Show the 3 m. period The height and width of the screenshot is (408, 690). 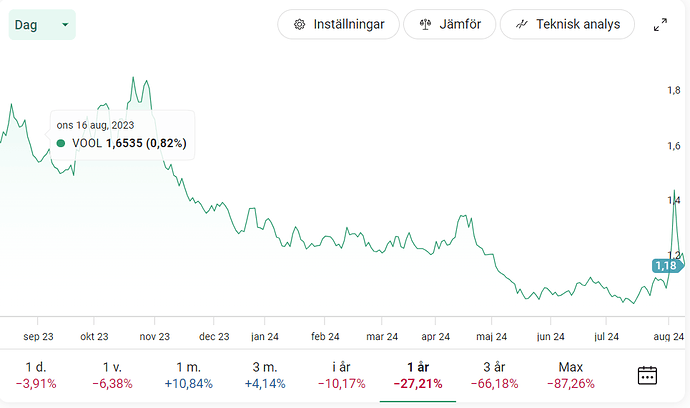click(x=264, y=375)
